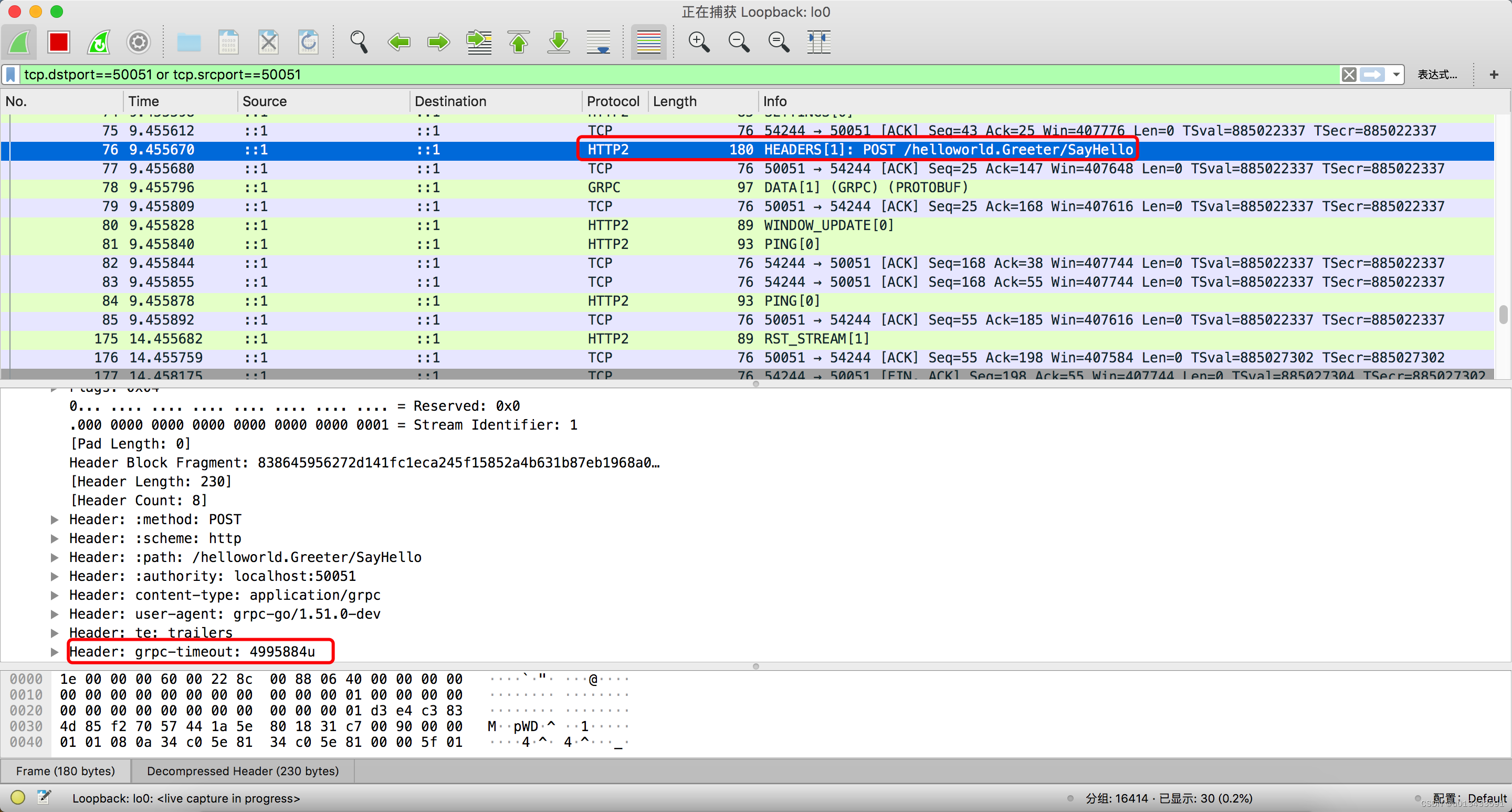Expand the Header grpc-timeout value
The image size is (1512, 812).
tap(56, 651)
